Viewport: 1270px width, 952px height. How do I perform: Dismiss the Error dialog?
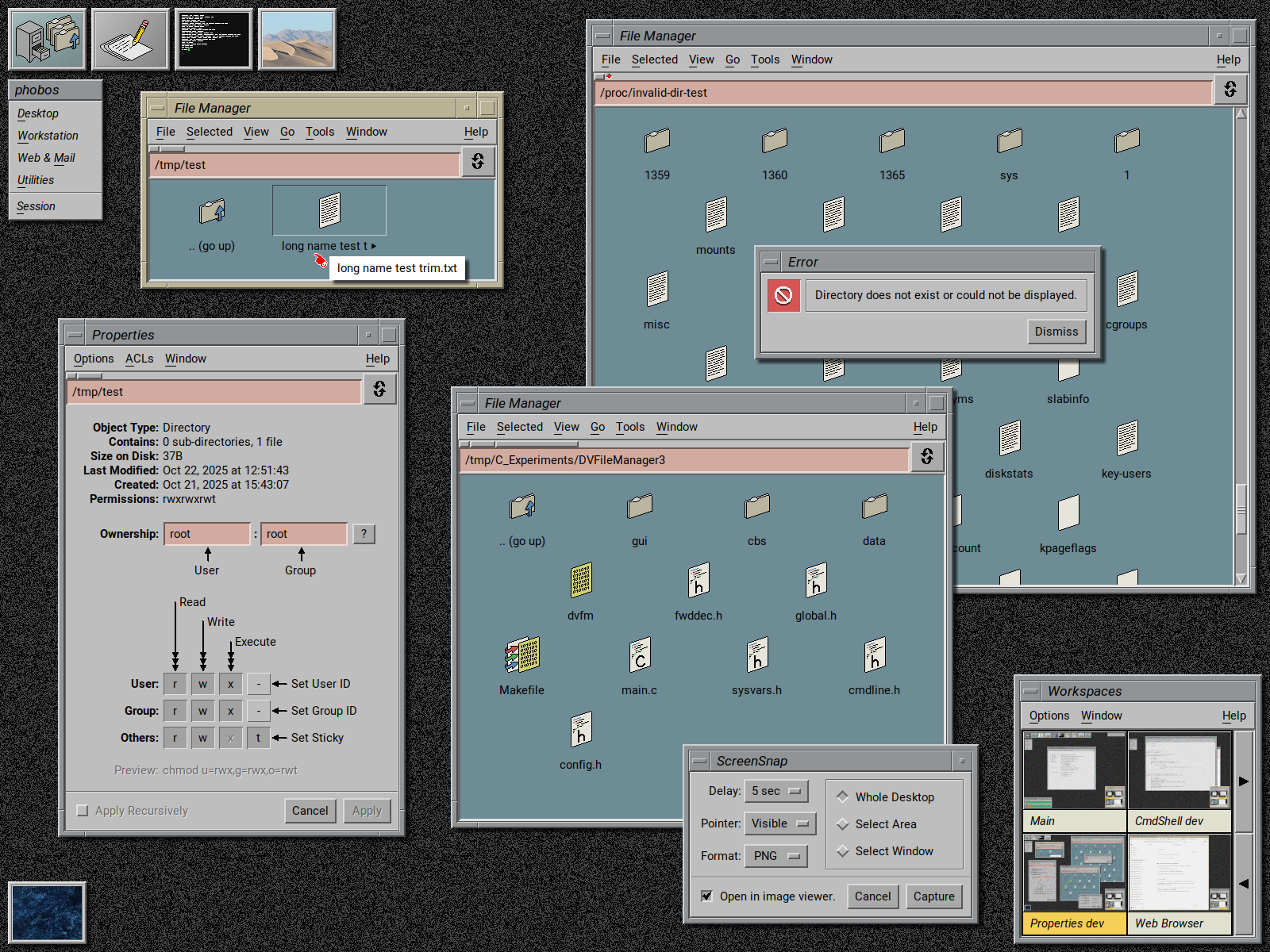pos(1056,332)
